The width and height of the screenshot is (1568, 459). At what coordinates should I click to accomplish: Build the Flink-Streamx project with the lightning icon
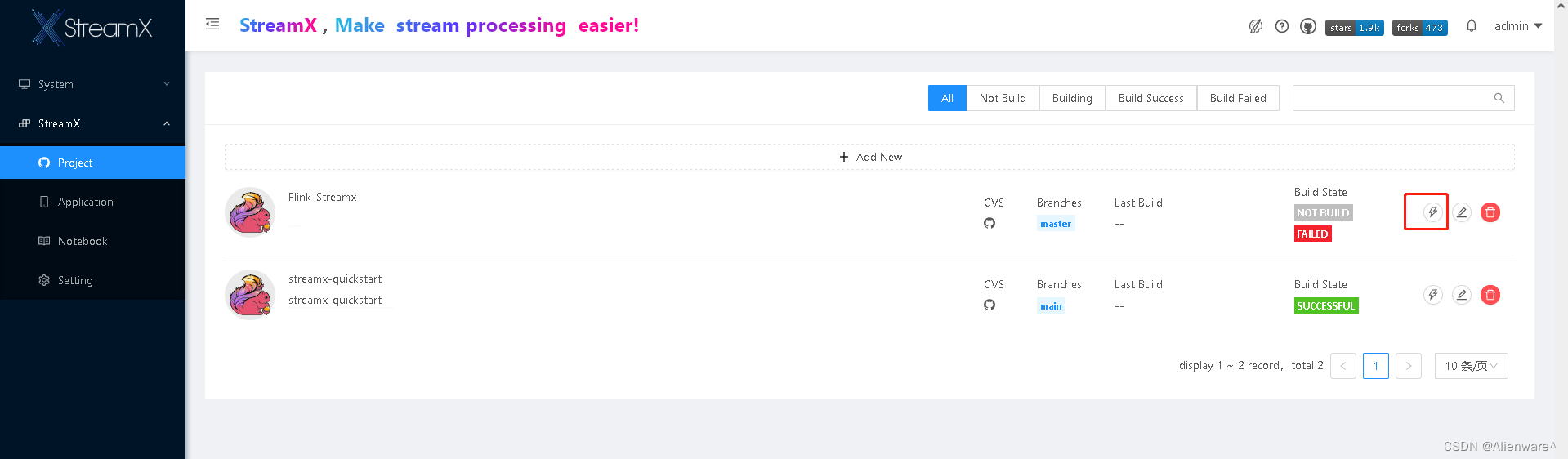point(1432,212)
